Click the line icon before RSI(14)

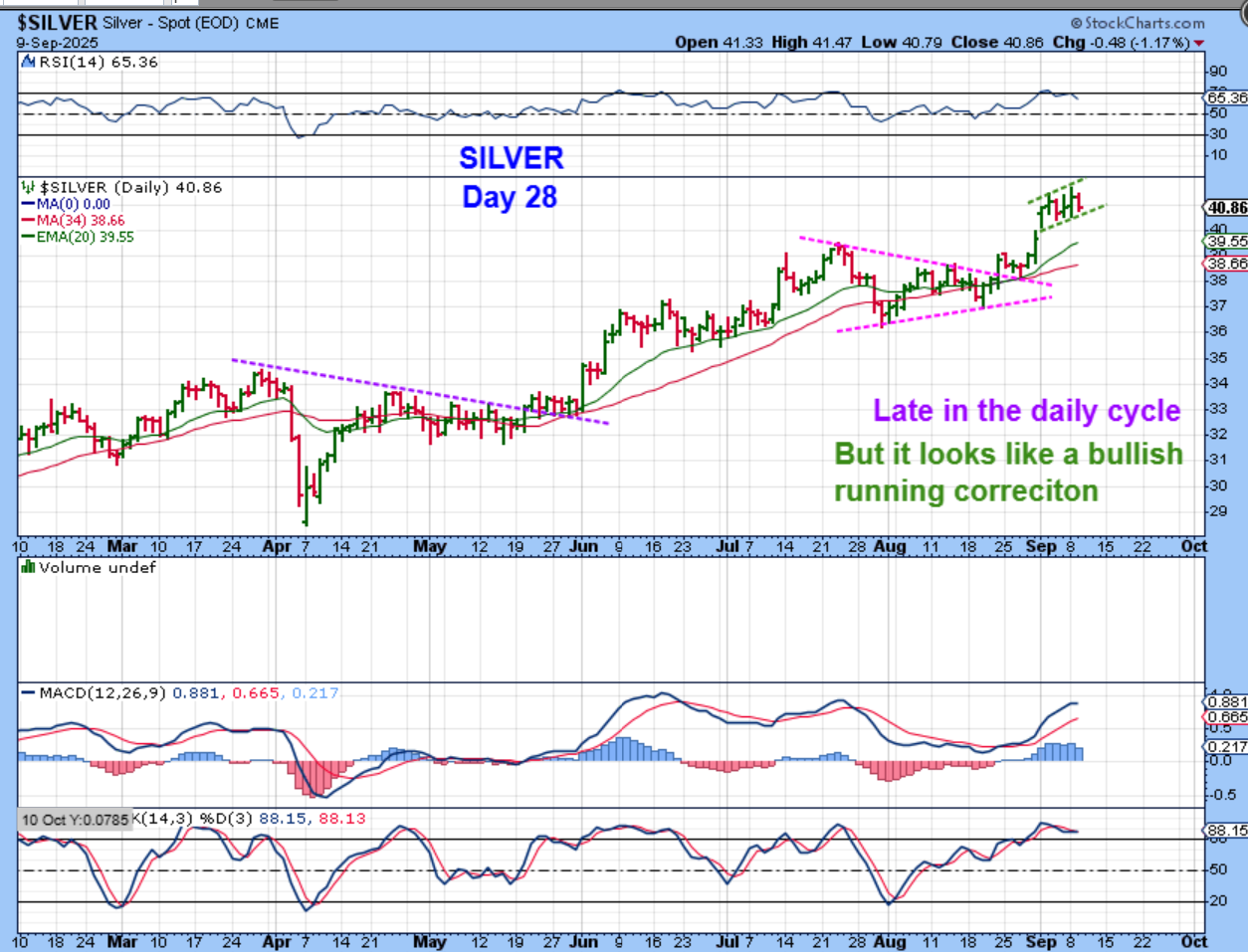[x=29, y=62]
